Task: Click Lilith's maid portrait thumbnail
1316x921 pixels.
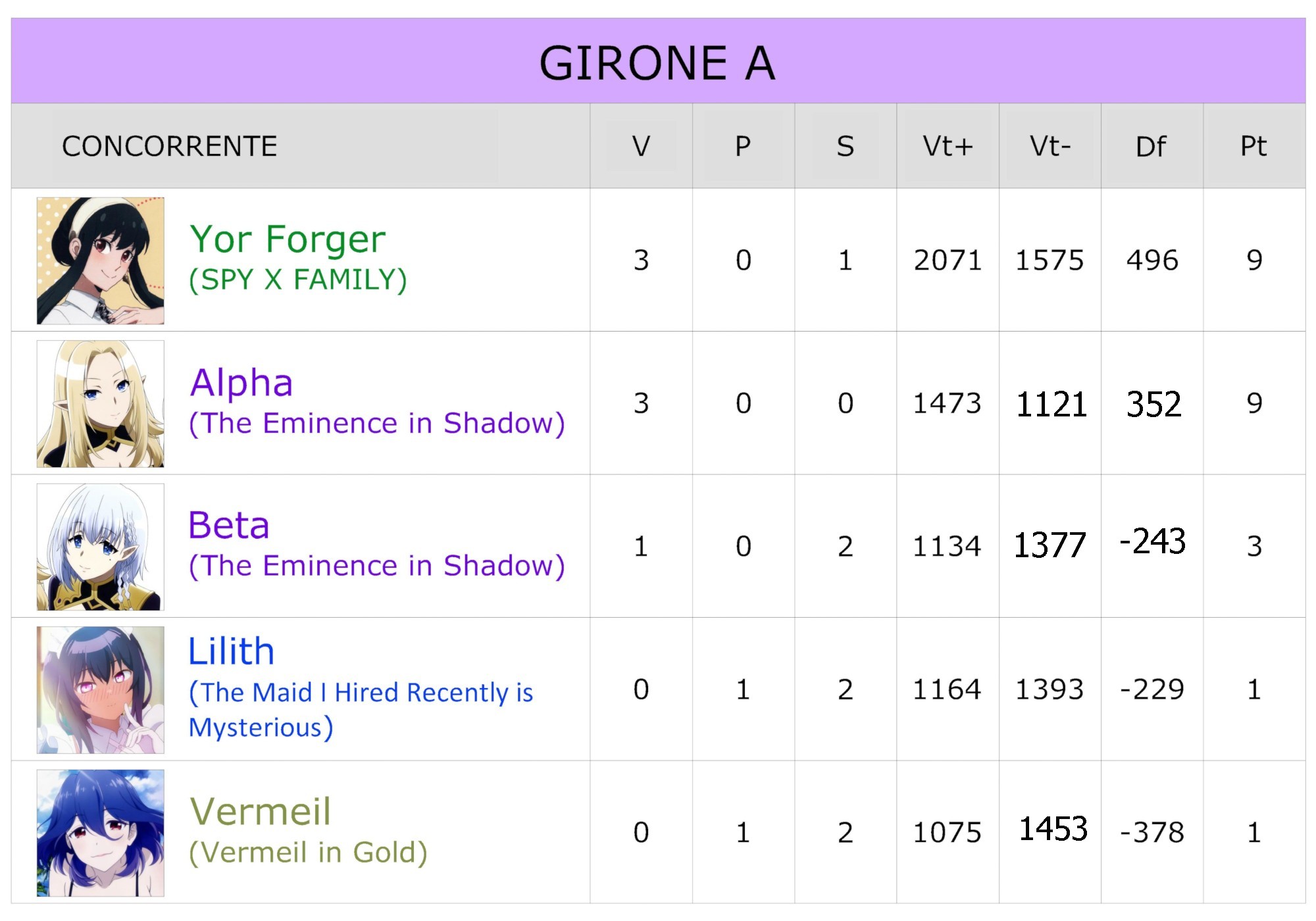Action: [100, 689]
